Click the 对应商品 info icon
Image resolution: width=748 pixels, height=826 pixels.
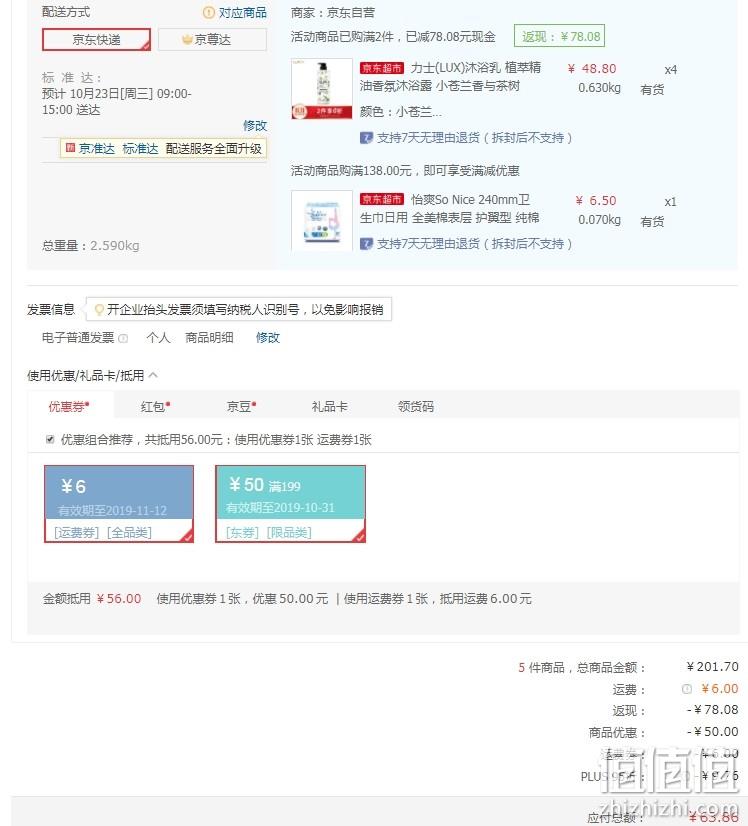tap(209, 12)
